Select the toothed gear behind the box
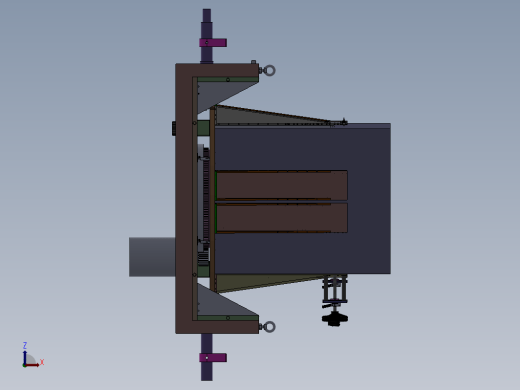The image size is (520, 390). (x=206, y=200)
